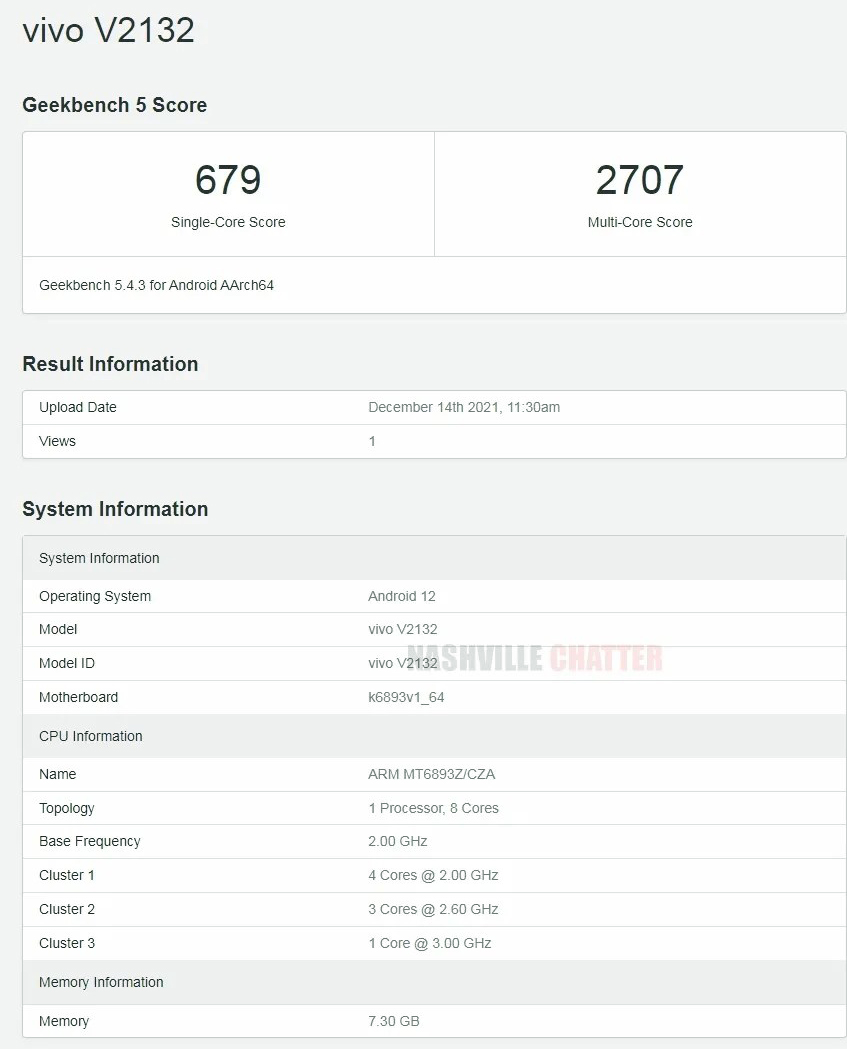Click the motherboard value k6893v1_64
The image size is (847, 1049).
coord(406,697)
